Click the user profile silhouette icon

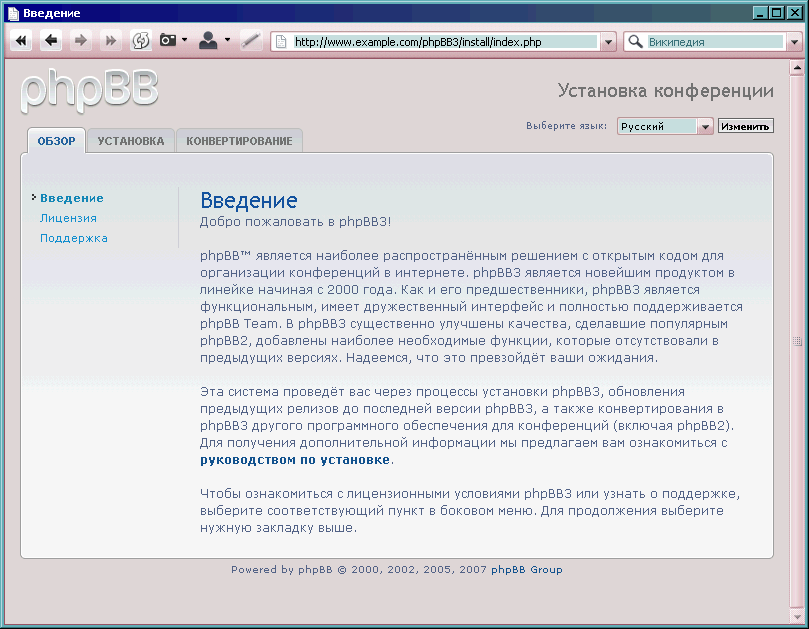coord(208,40)
